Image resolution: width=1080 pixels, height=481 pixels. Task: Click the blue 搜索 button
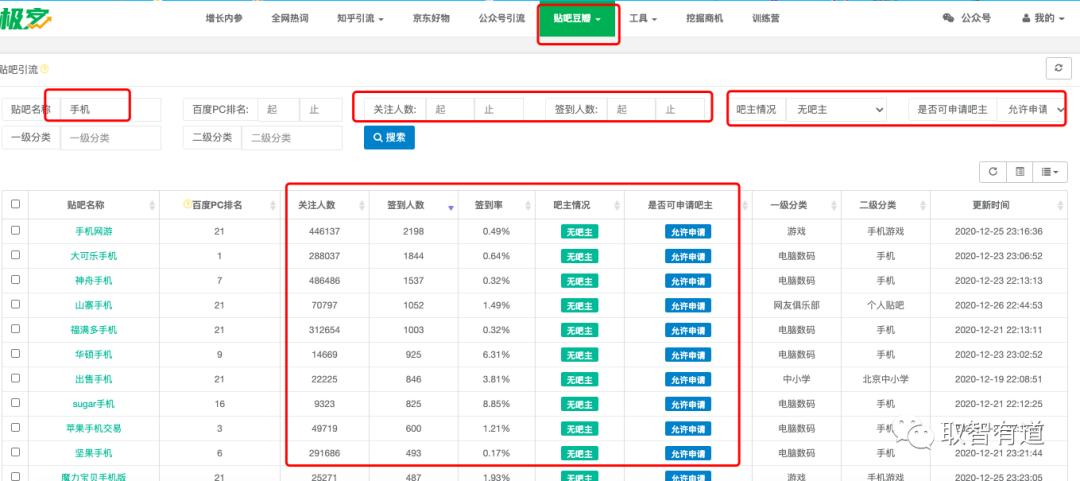tap(389, 137)
